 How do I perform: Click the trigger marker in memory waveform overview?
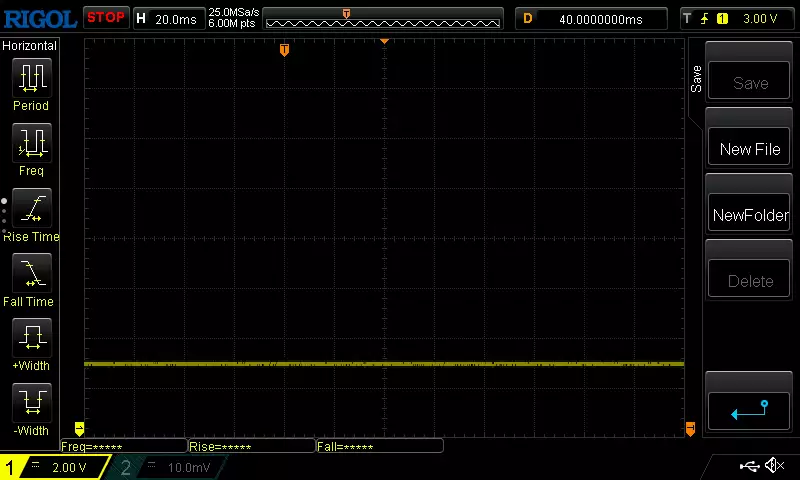coord(346,14)
